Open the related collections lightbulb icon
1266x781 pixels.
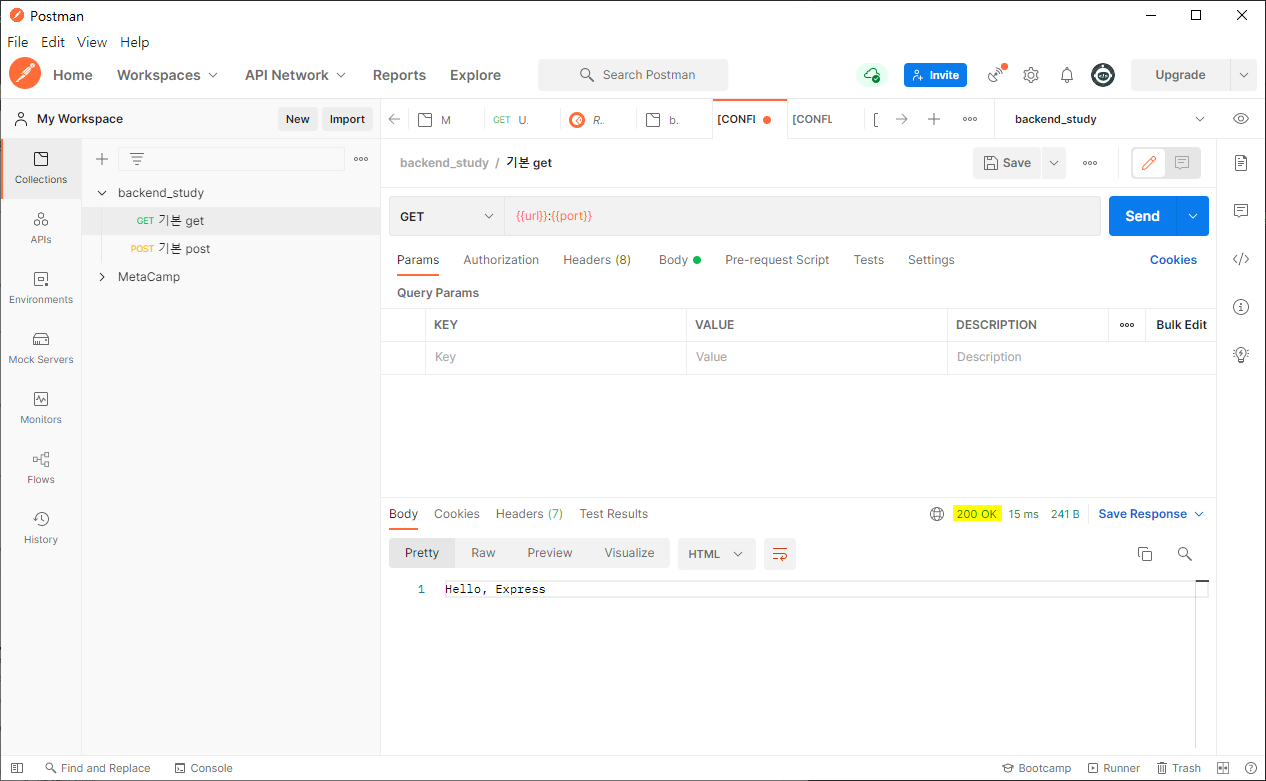coord(1241,355)
